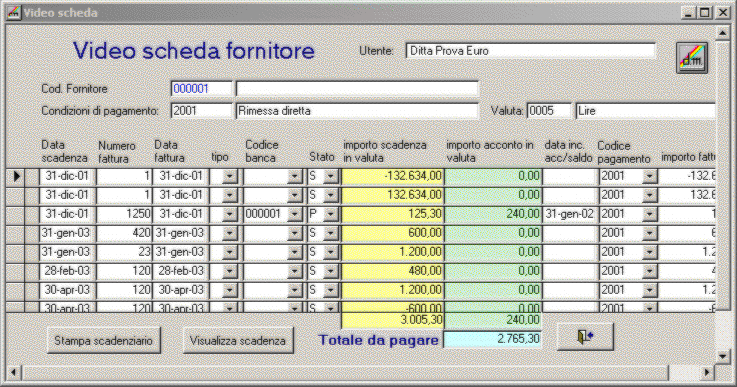Select the current record arrow marker
The width and height of the screenshot is (737, 387).
point(17,176)
